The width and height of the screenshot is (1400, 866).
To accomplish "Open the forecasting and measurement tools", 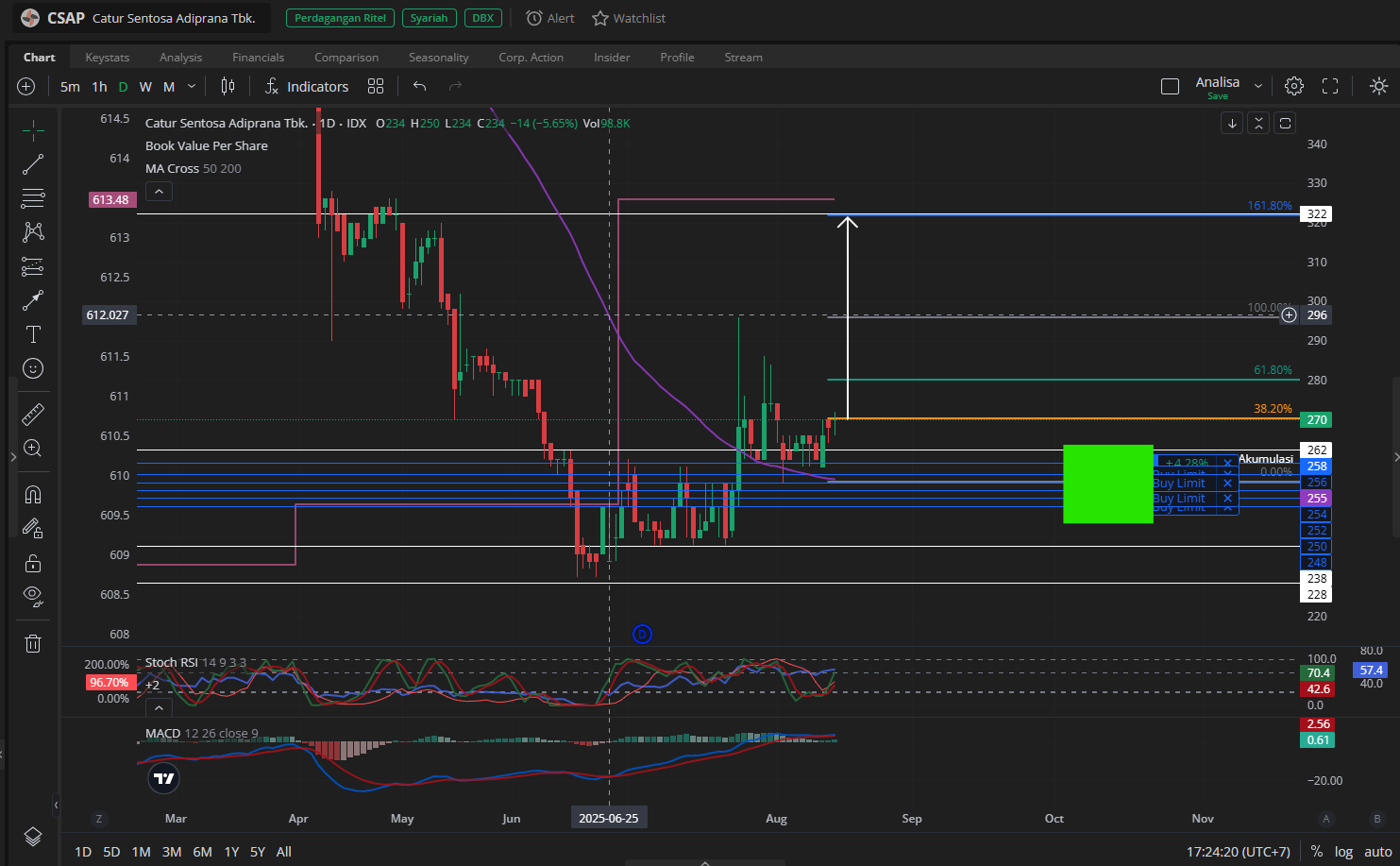I will 33,266.
